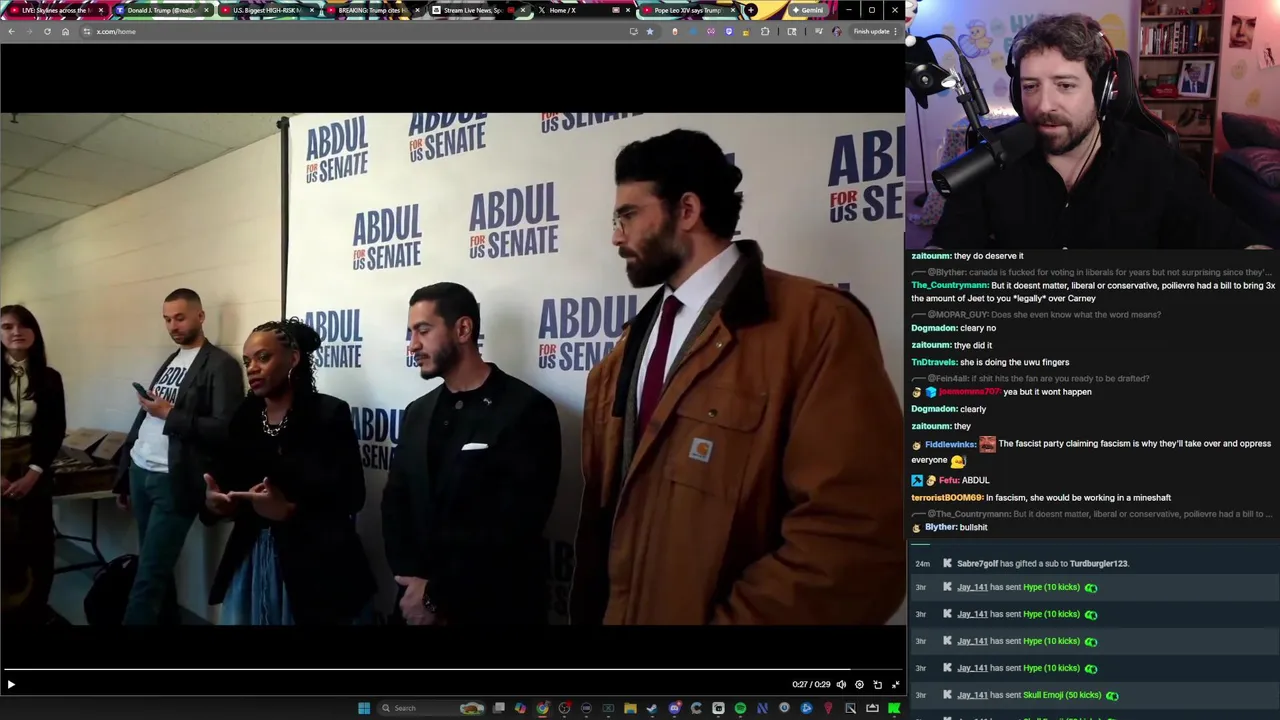Go to browser home page
This screenshot has height=720, width=1280.
click(x=65, y=31)
